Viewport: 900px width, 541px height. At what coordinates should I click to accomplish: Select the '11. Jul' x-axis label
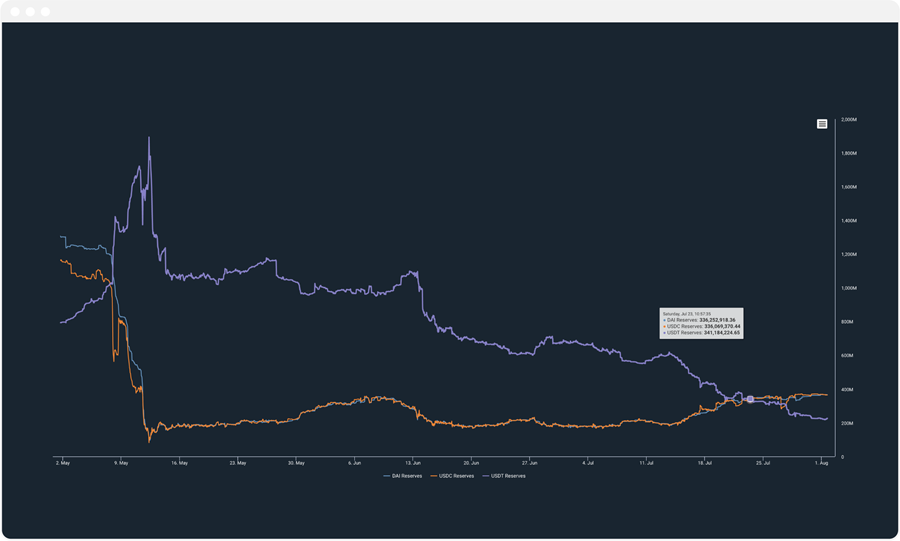tap(646, 463)
